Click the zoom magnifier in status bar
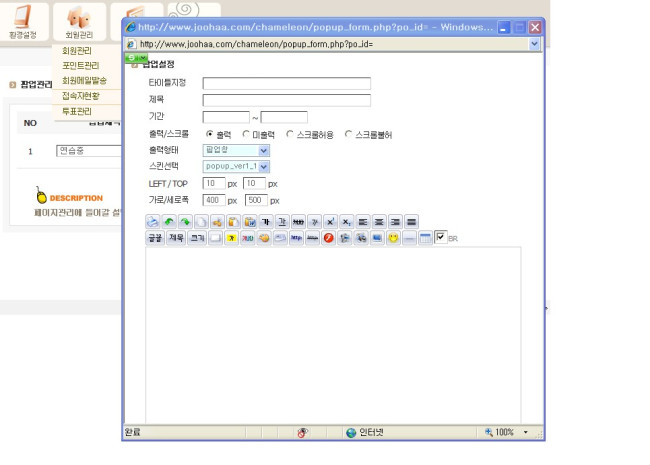 click(489, 432)
